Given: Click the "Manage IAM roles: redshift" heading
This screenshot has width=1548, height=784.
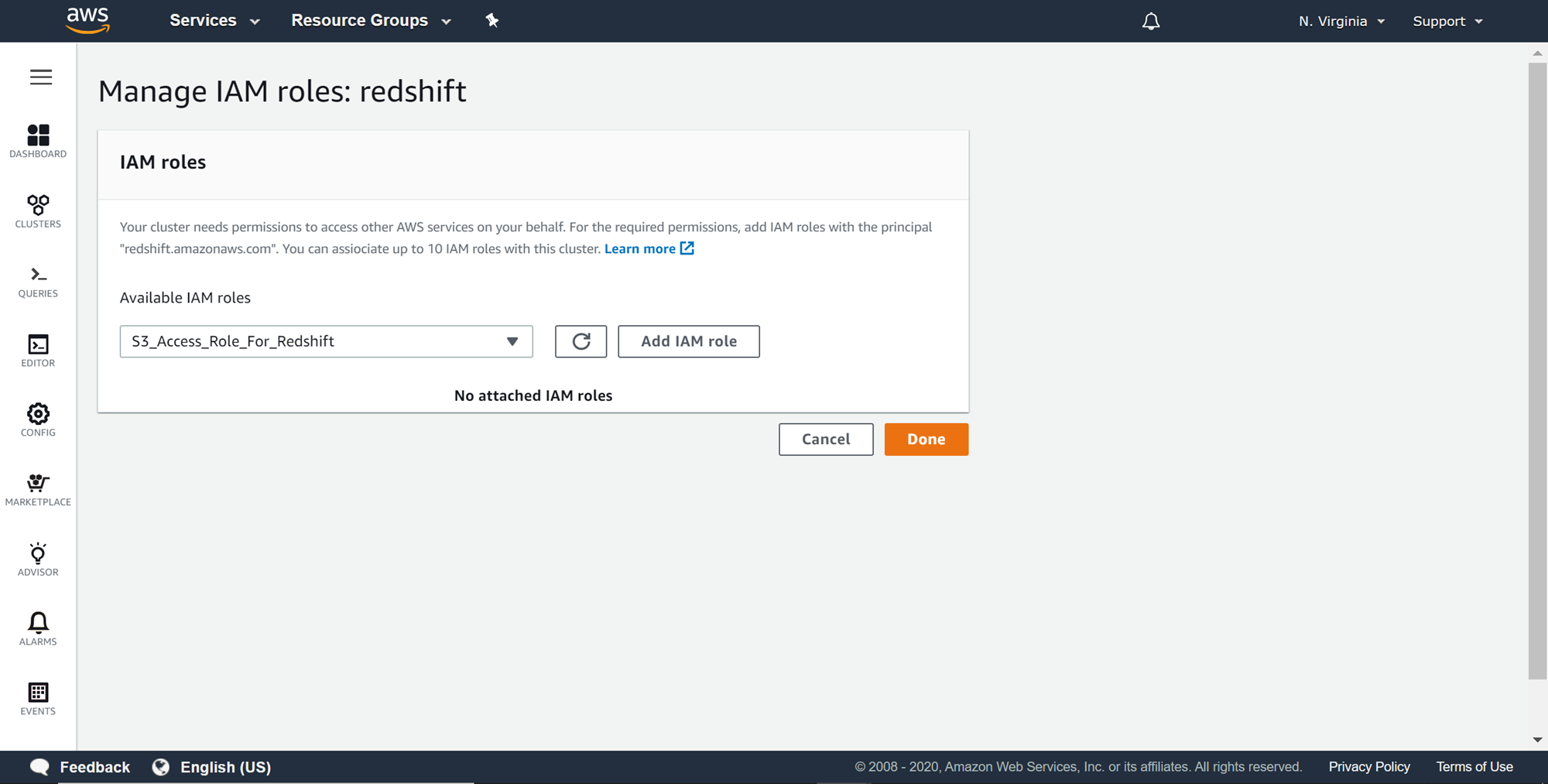Looking at the screenshot, I should [283, 91].
